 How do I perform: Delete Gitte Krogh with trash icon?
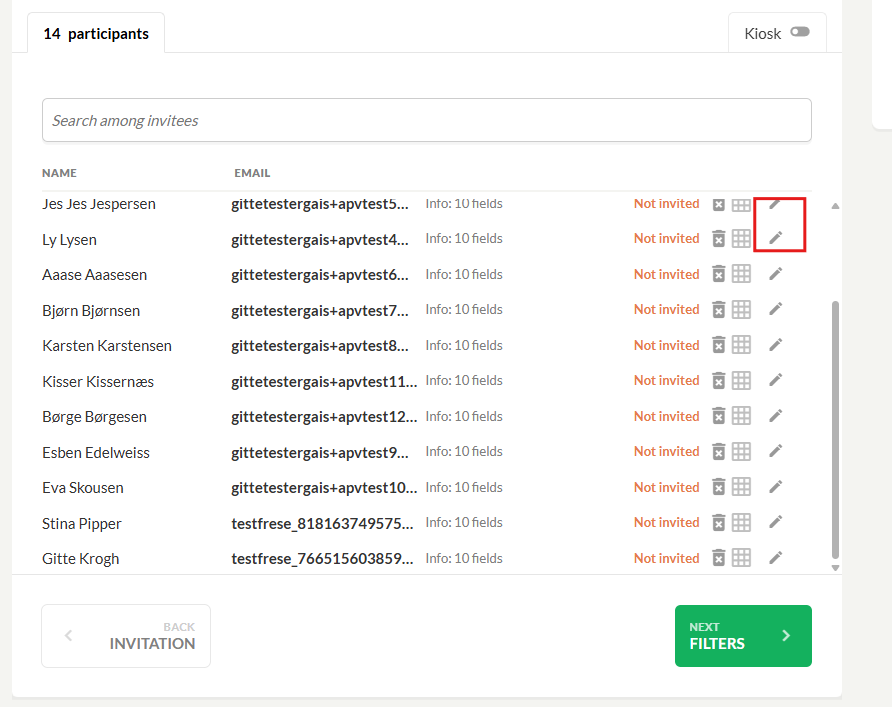point(718,558)
